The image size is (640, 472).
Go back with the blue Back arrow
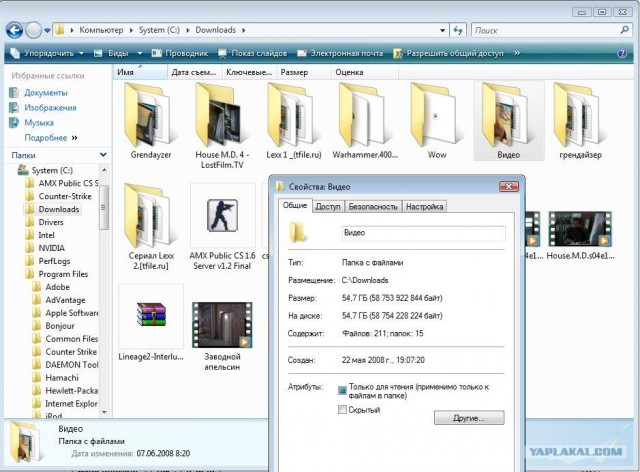coord(14,30)
